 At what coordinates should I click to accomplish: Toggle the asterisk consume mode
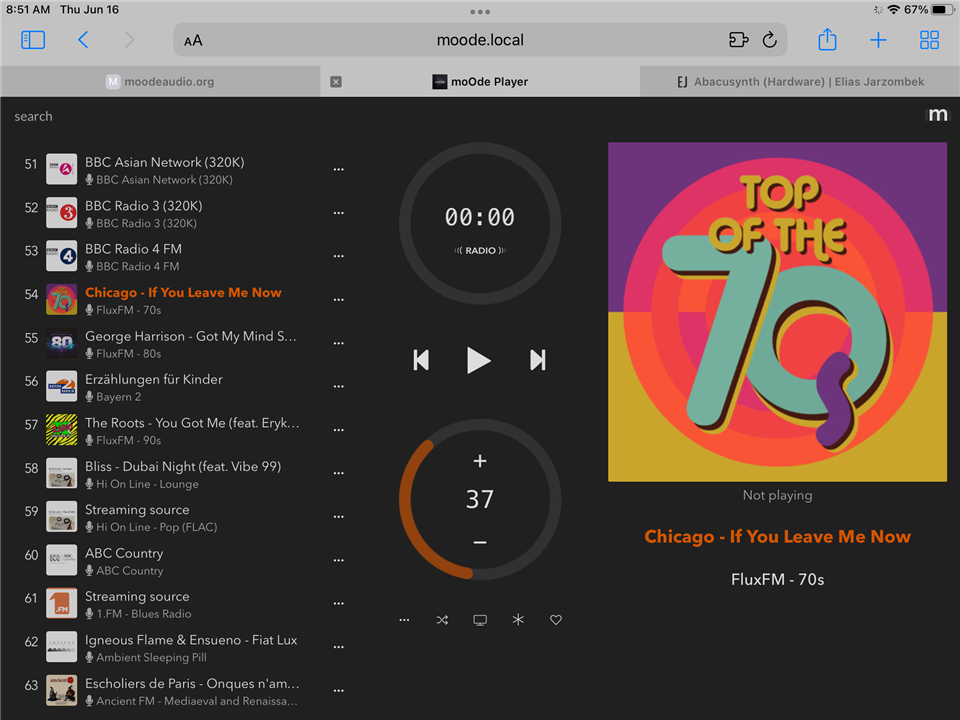pyautogui.click(x=518, y=620)
